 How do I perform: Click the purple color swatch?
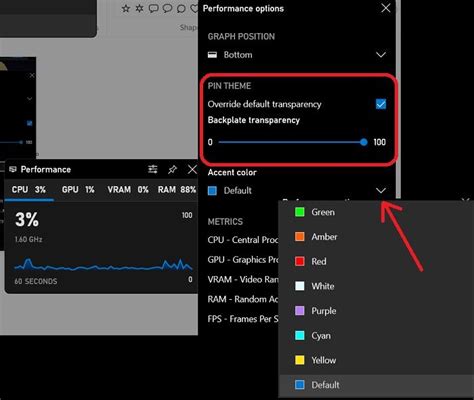click(x=300, y=311)
